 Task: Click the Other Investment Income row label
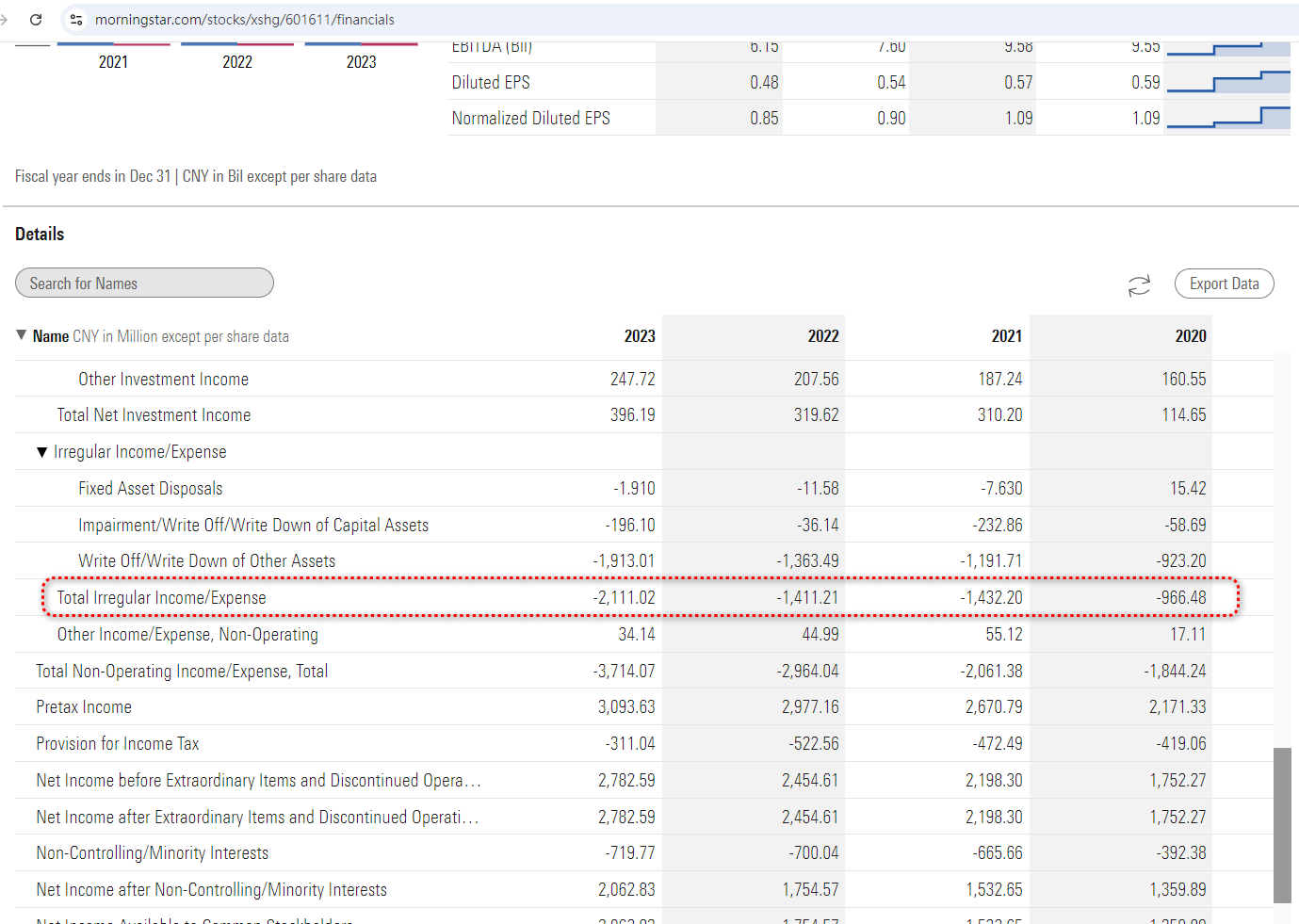[164, 379]
